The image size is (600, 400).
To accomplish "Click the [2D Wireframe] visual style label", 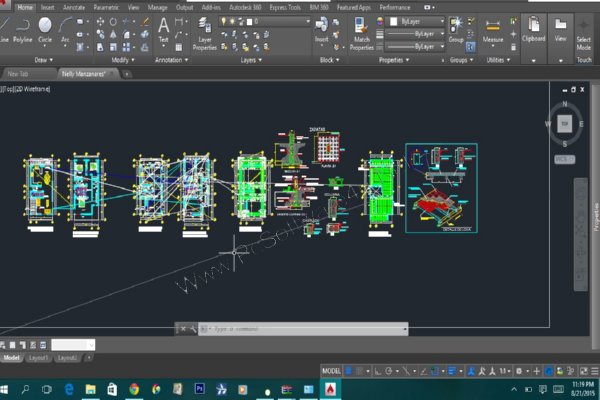I will tap(33, 89).
